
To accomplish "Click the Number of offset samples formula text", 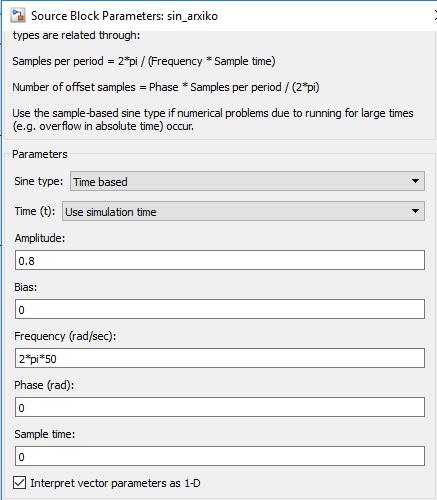I will point(166,87).
